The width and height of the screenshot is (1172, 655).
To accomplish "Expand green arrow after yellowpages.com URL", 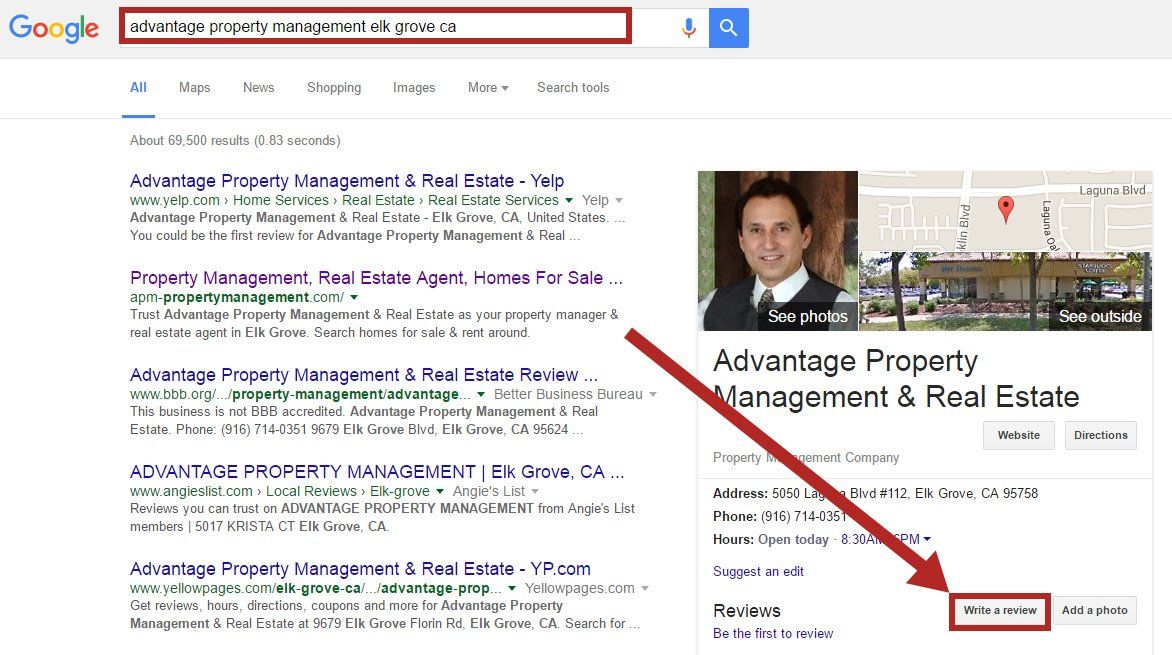I will (512, 588).
